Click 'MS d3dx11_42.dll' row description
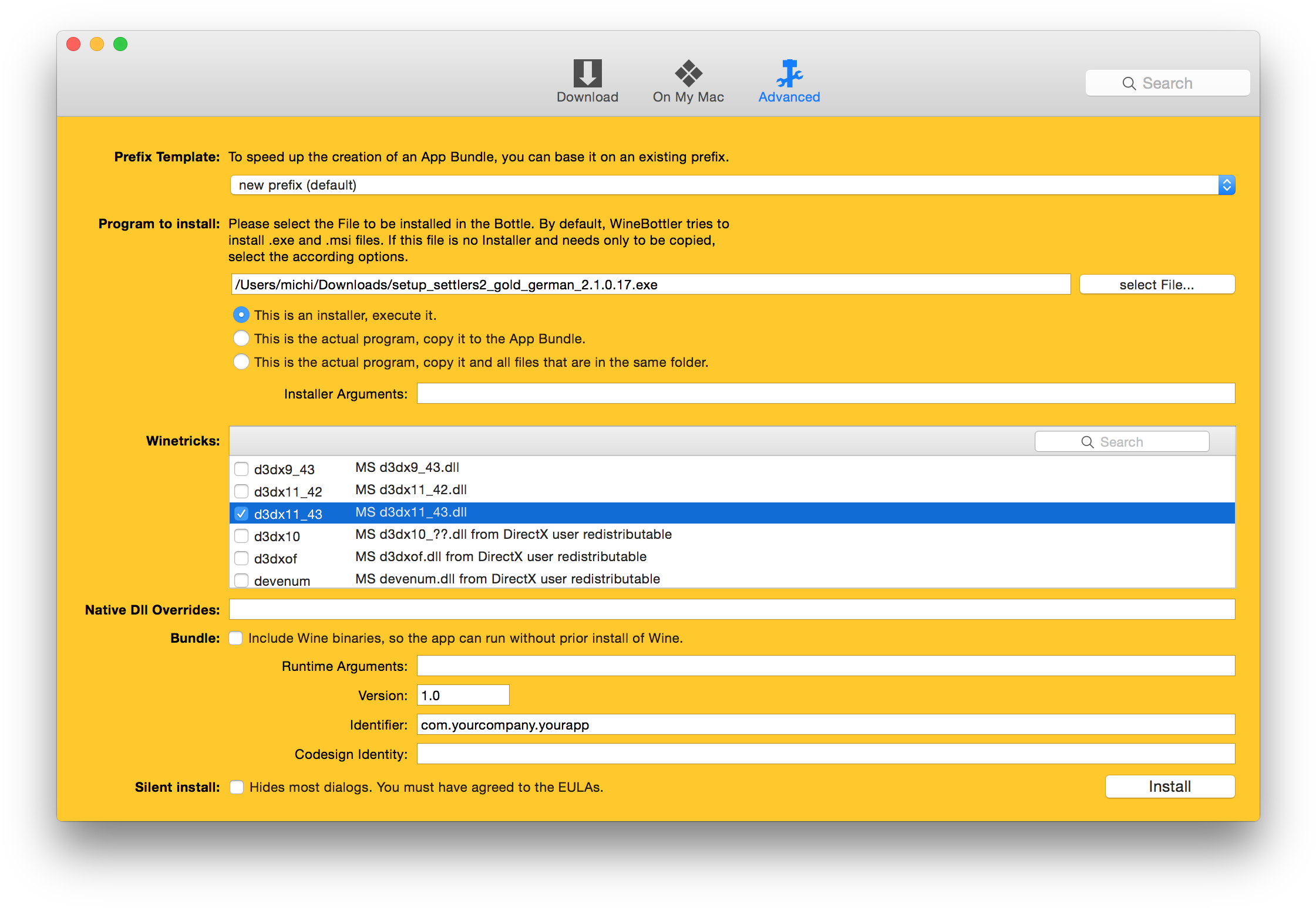Image resolution: width=1316 pixels, height=908 pixels. [411, 490]
